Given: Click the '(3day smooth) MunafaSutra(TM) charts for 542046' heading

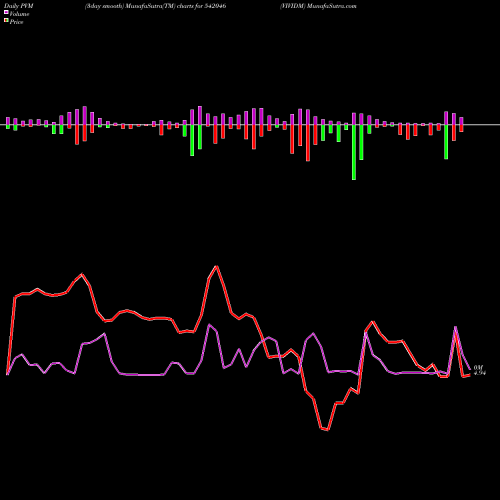Looking at the screenshot, I should tap(155, 6).
